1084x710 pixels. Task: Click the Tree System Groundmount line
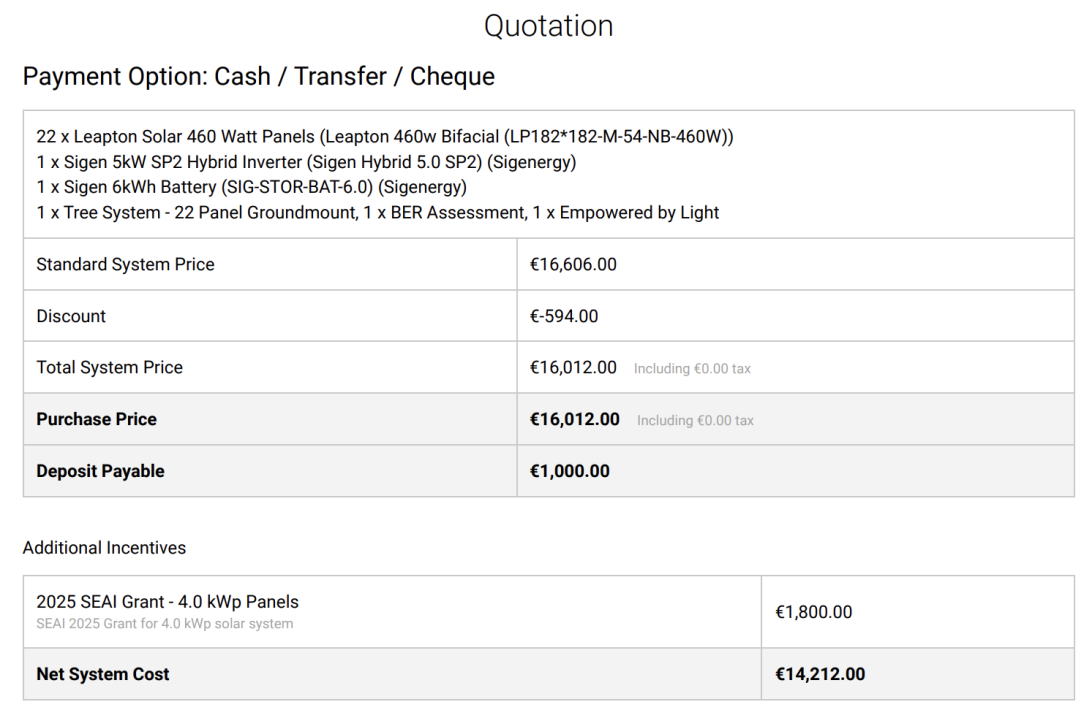pos(378,212)
